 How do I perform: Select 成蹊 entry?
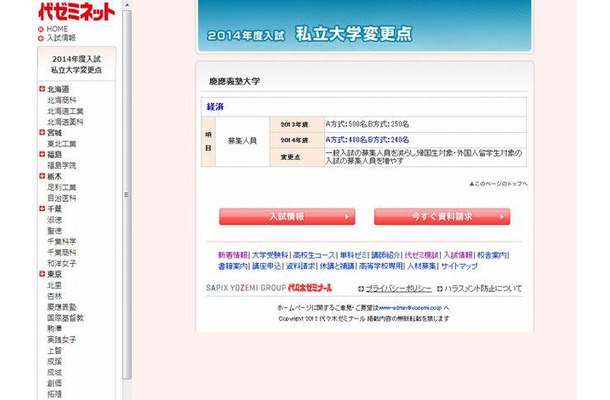coord(54,361)
